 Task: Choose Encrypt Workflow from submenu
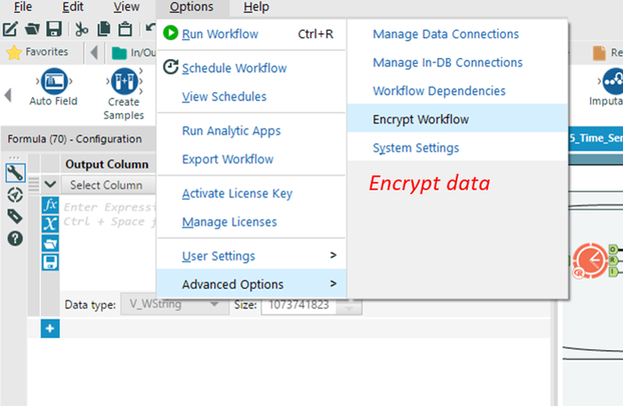tap(420, 119)
